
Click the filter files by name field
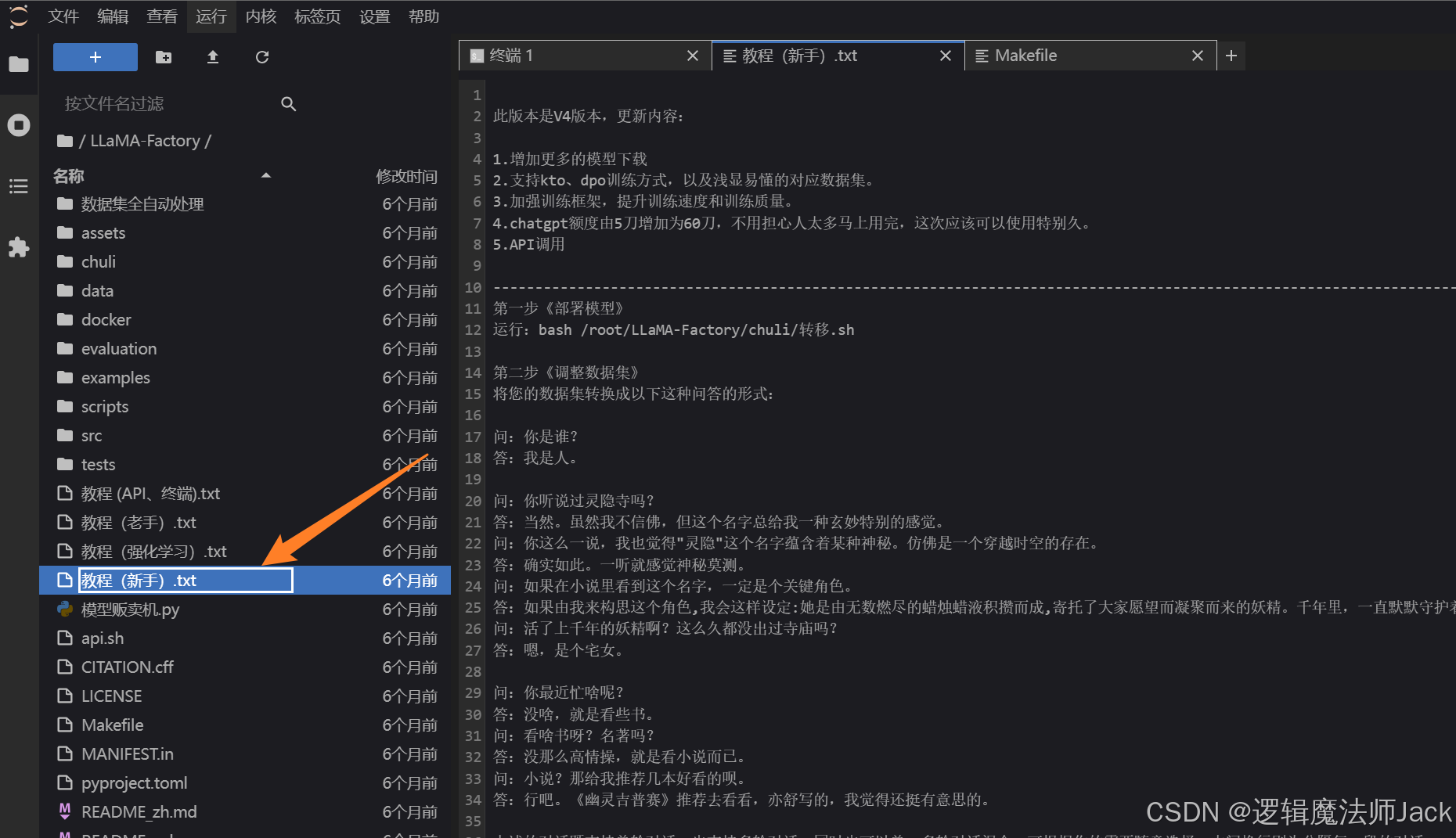pyautogui.click(x=168, y=104)
